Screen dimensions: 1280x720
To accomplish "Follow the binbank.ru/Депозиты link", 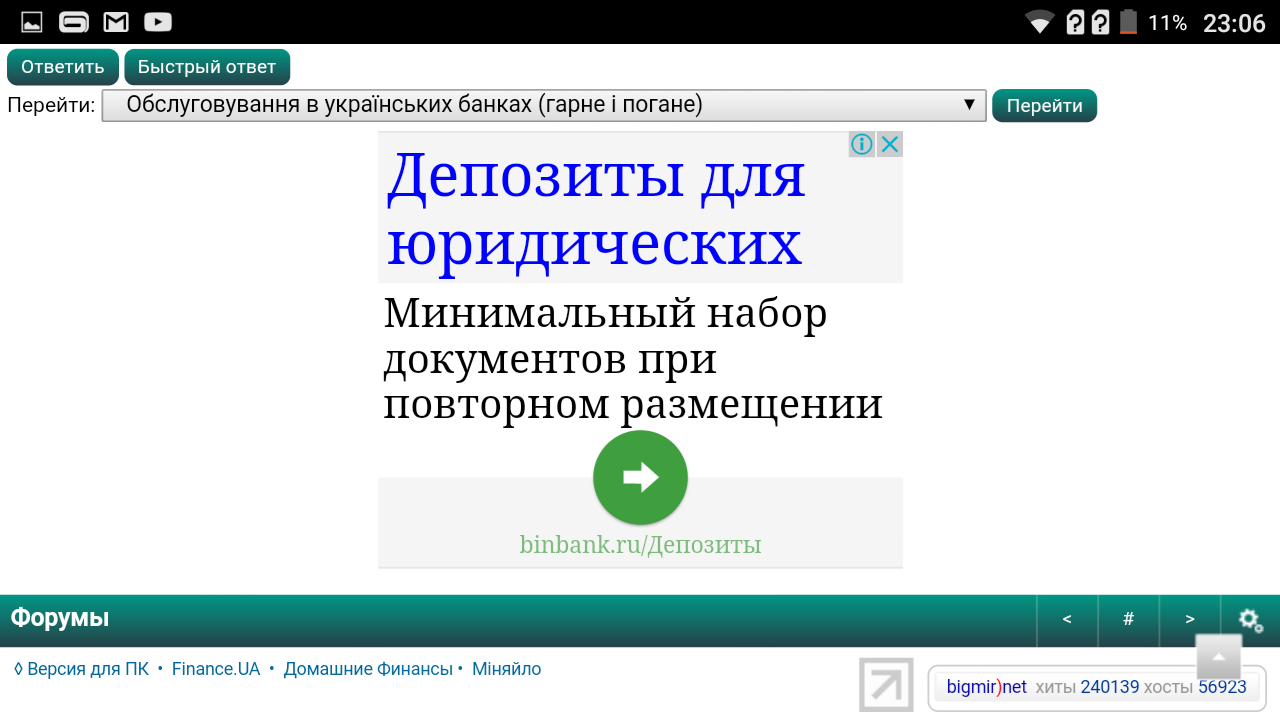I will click(640, 545).
